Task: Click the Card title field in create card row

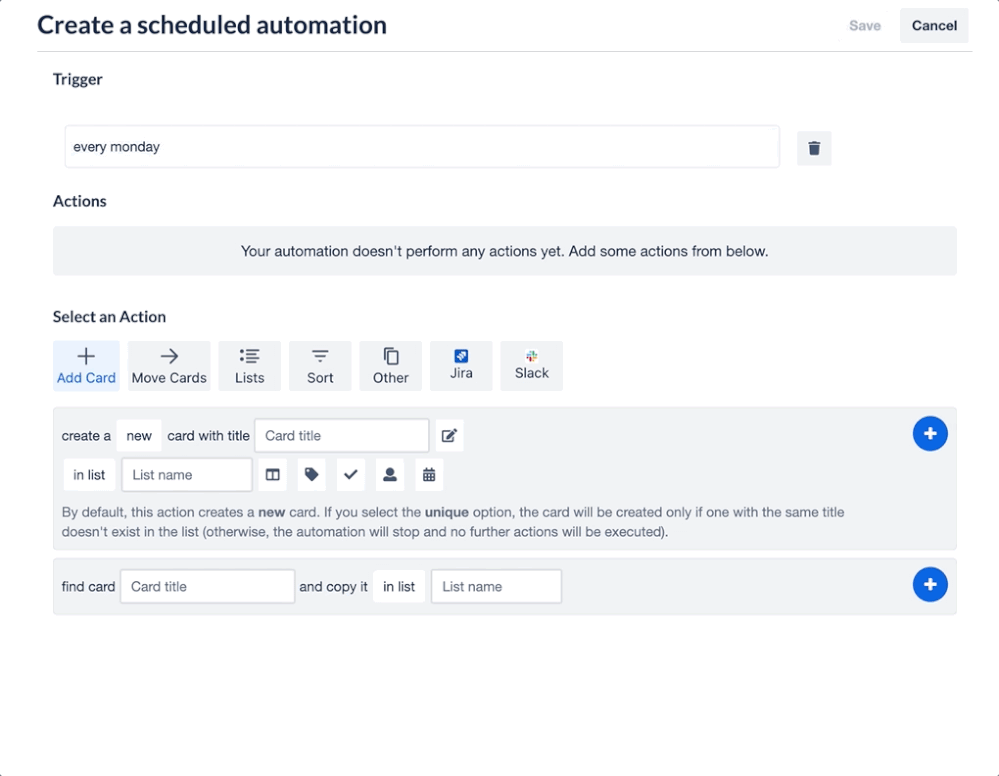Action: pyautogui.click(x=341, y=436)
